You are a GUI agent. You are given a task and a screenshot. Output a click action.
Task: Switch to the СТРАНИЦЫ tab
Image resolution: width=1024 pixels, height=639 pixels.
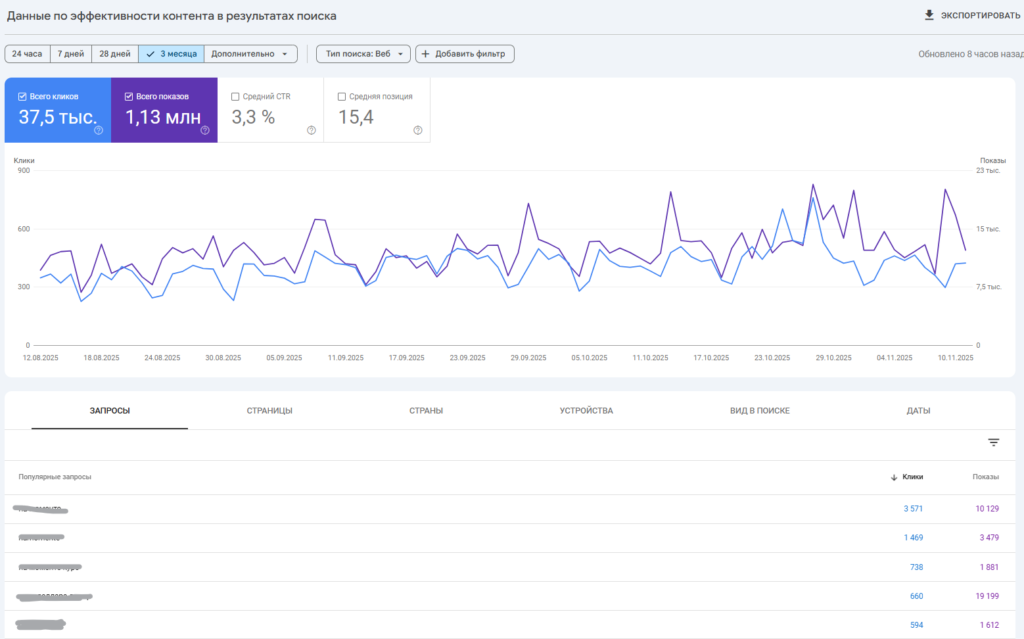[x=270, y=410]
